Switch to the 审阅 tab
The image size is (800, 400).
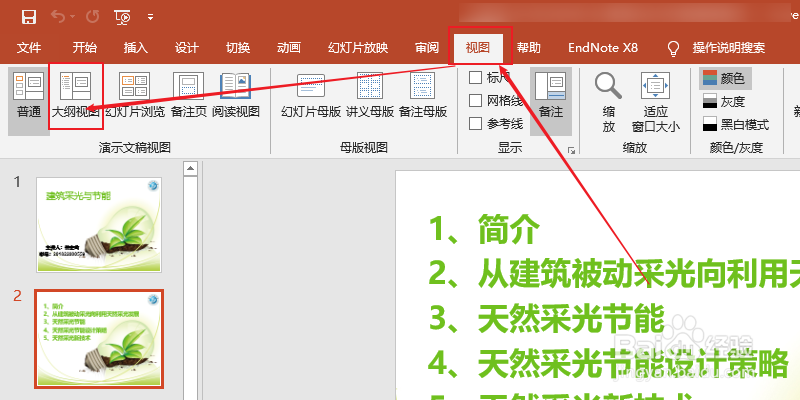427,48
